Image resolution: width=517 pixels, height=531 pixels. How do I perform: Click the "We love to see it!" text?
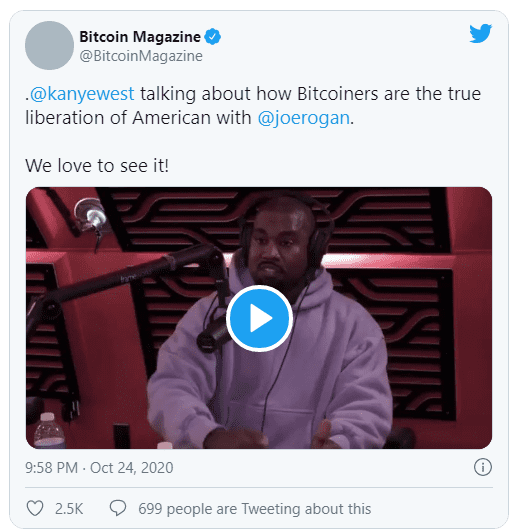(x=97, y=166)
